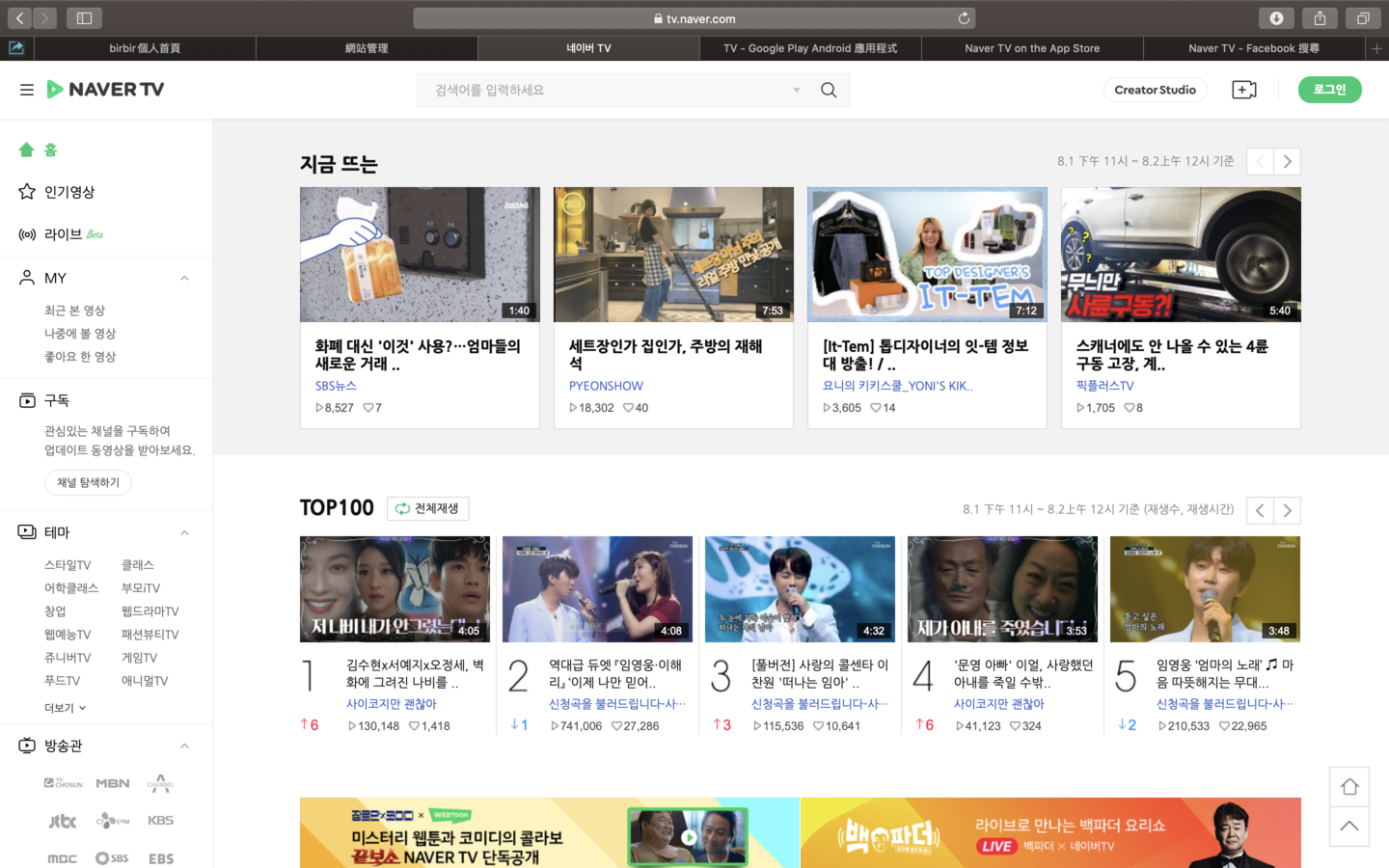Open the SBS뉴스 channel link
Screen dimensions: 1389x868
[336, 386]
